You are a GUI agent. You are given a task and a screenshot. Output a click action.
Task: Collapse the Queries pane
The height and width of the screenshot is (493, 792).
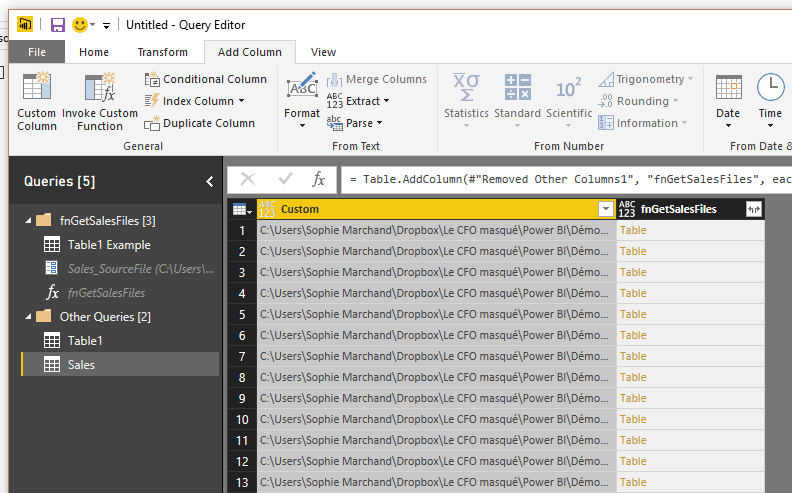(209, 181)
